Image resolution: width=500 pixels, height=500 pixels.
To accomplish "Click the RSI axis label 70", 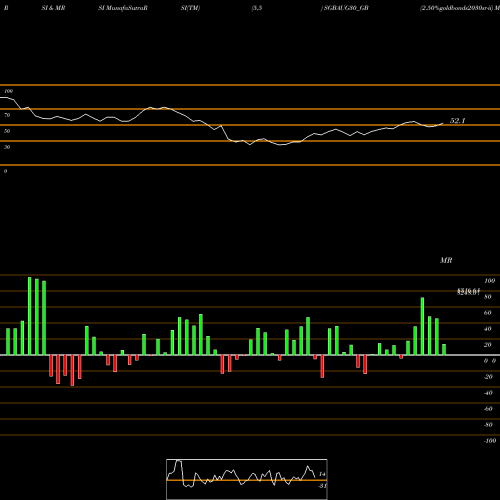I will point(7,115).
